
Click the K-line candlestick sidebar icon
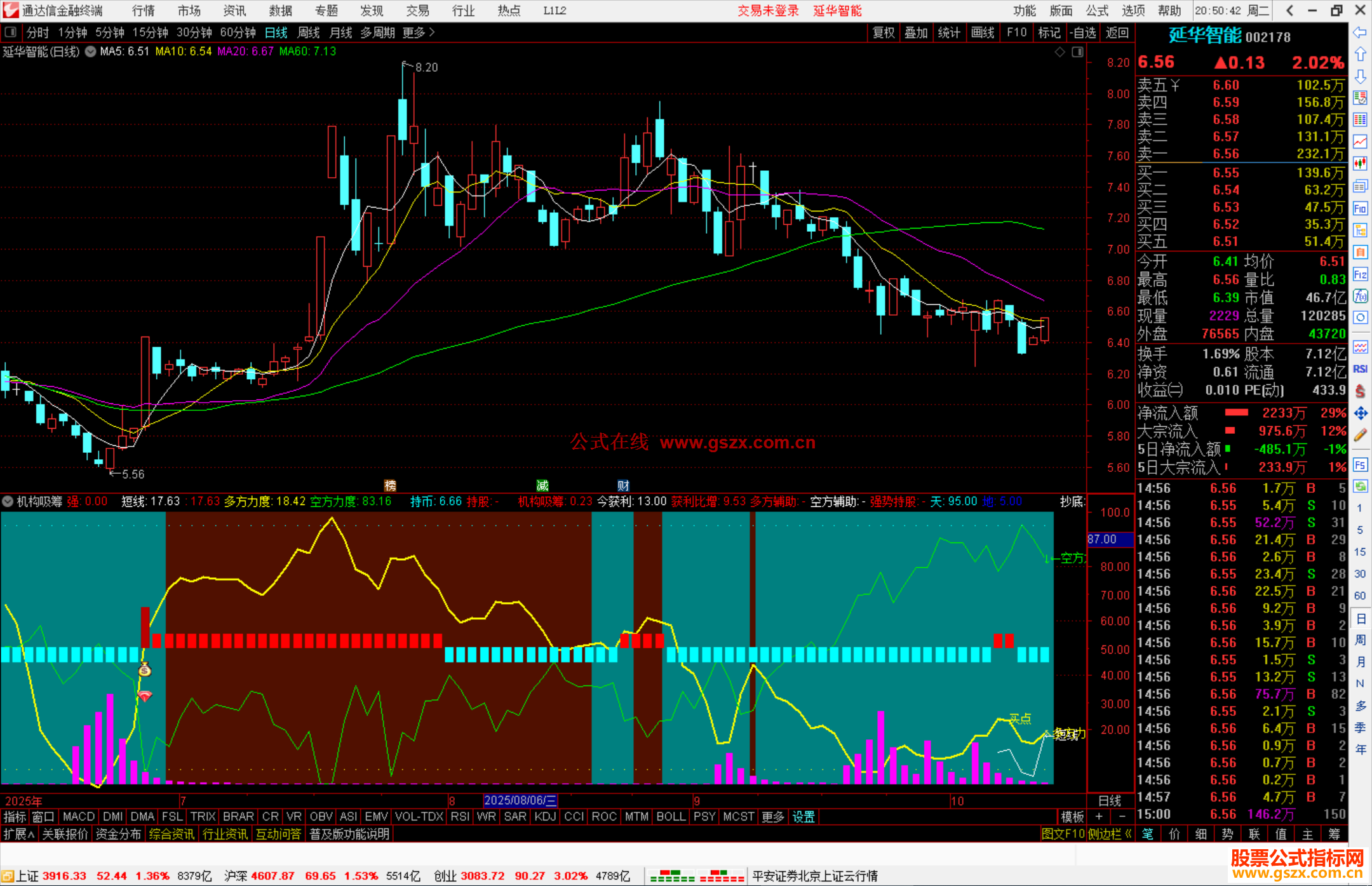(1360, 163)
